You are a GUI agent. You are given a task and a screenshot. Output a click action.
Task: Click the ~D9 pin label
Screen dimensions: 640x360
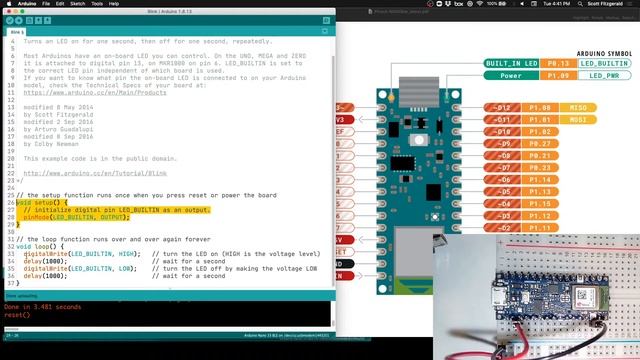[502, 144]
